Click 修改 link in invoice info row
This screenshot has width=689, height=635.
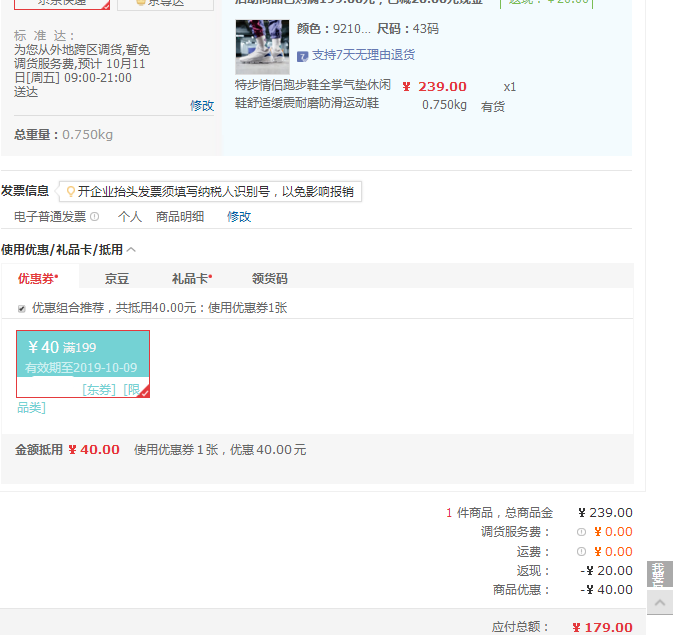click(x=239, y=217)
